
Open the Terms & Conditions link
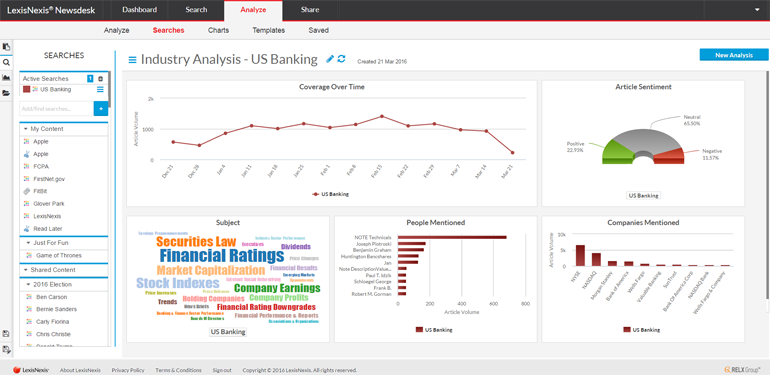[x=178, y=370]
